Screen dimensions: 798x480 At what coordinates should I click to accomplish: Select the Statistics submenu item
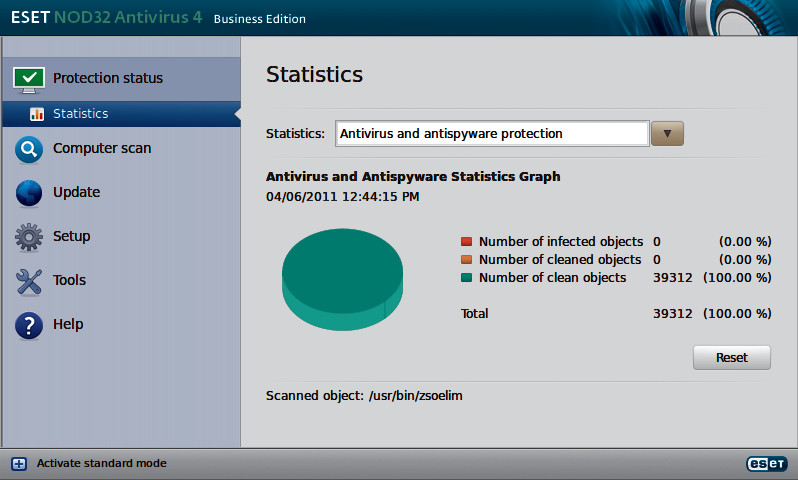(121, 114)
